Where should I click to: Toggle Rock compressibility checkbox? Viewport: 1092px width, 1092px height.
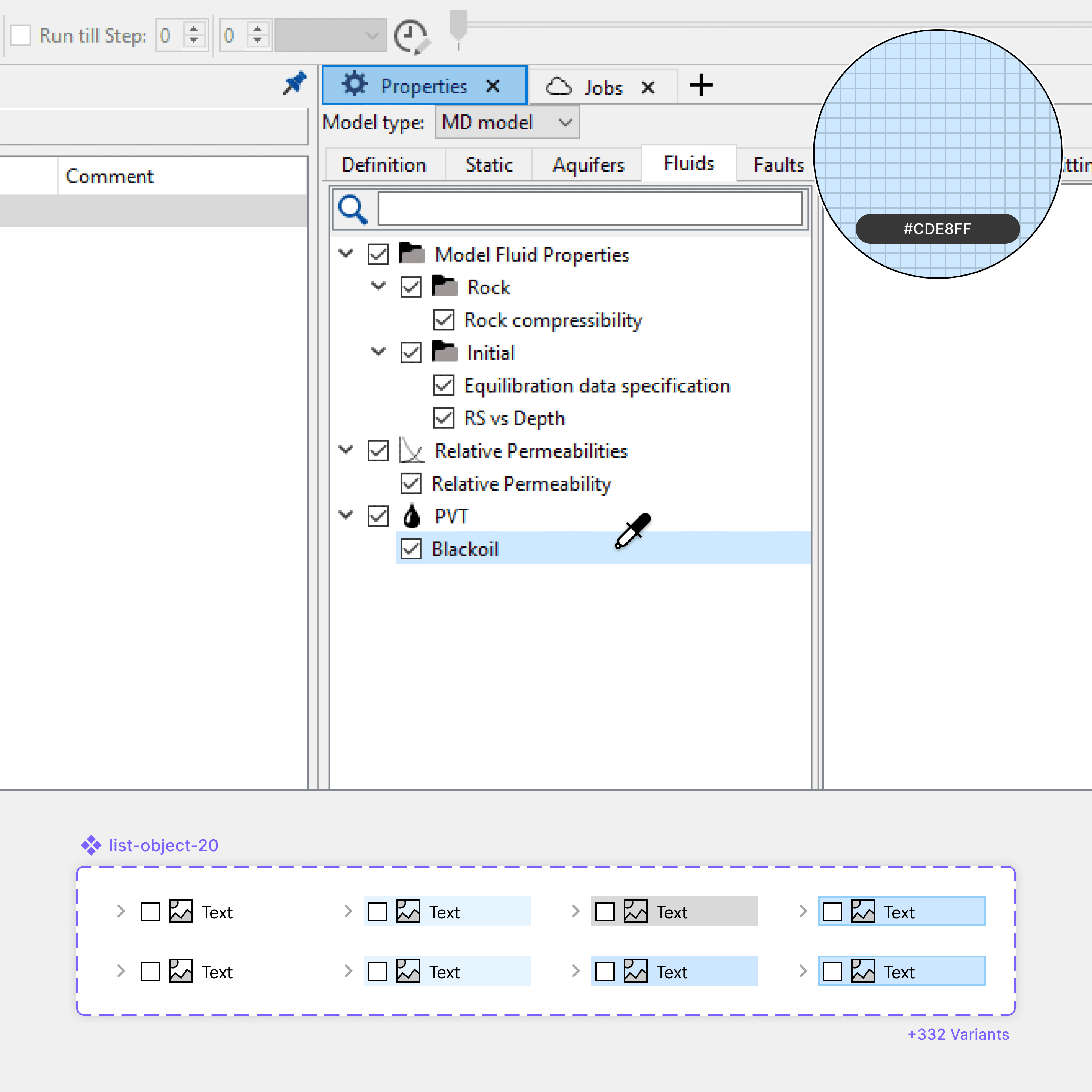click(444, 320)
